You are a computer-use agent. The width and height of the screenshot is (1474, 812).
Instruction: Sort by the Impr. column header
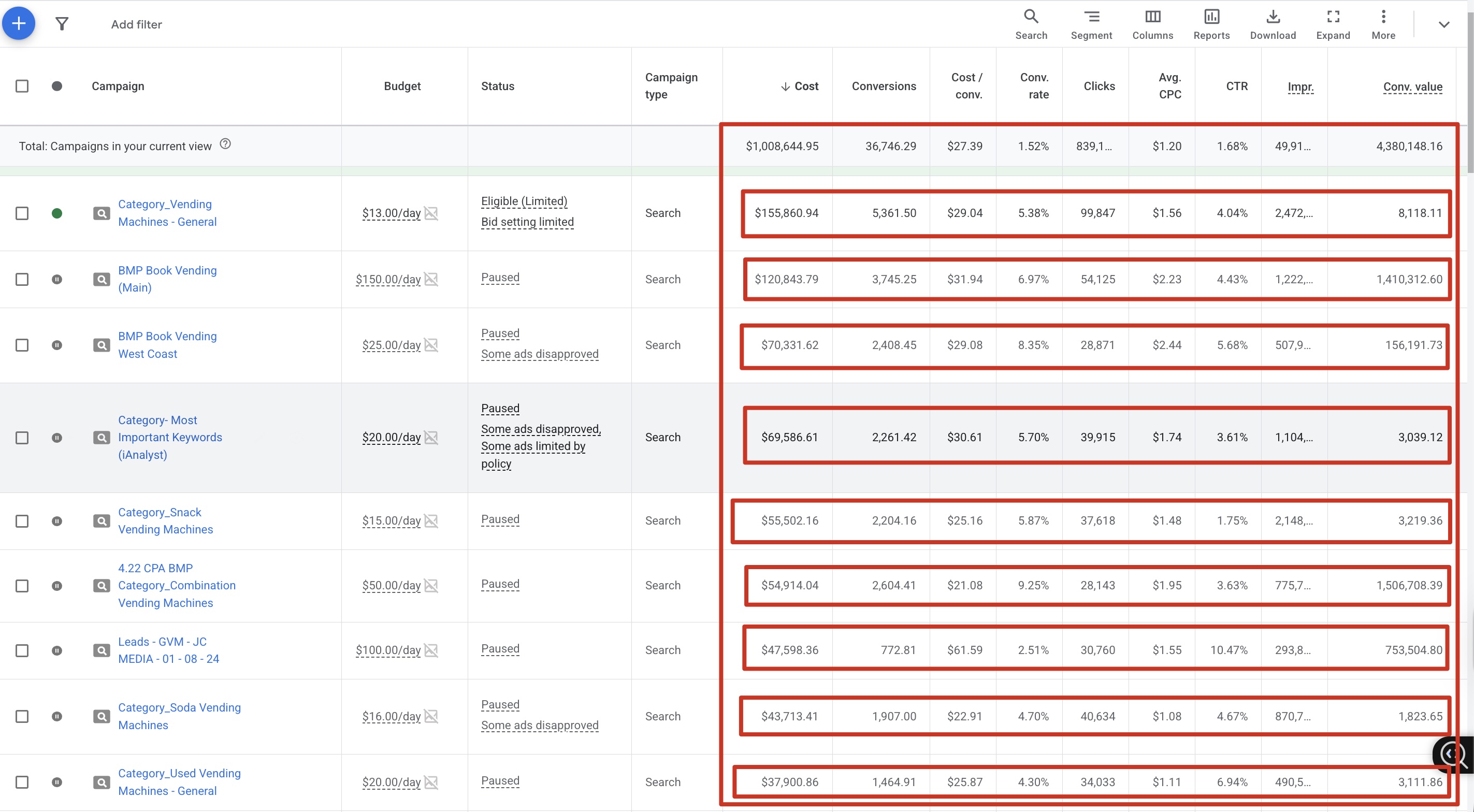coord(1300,86)
